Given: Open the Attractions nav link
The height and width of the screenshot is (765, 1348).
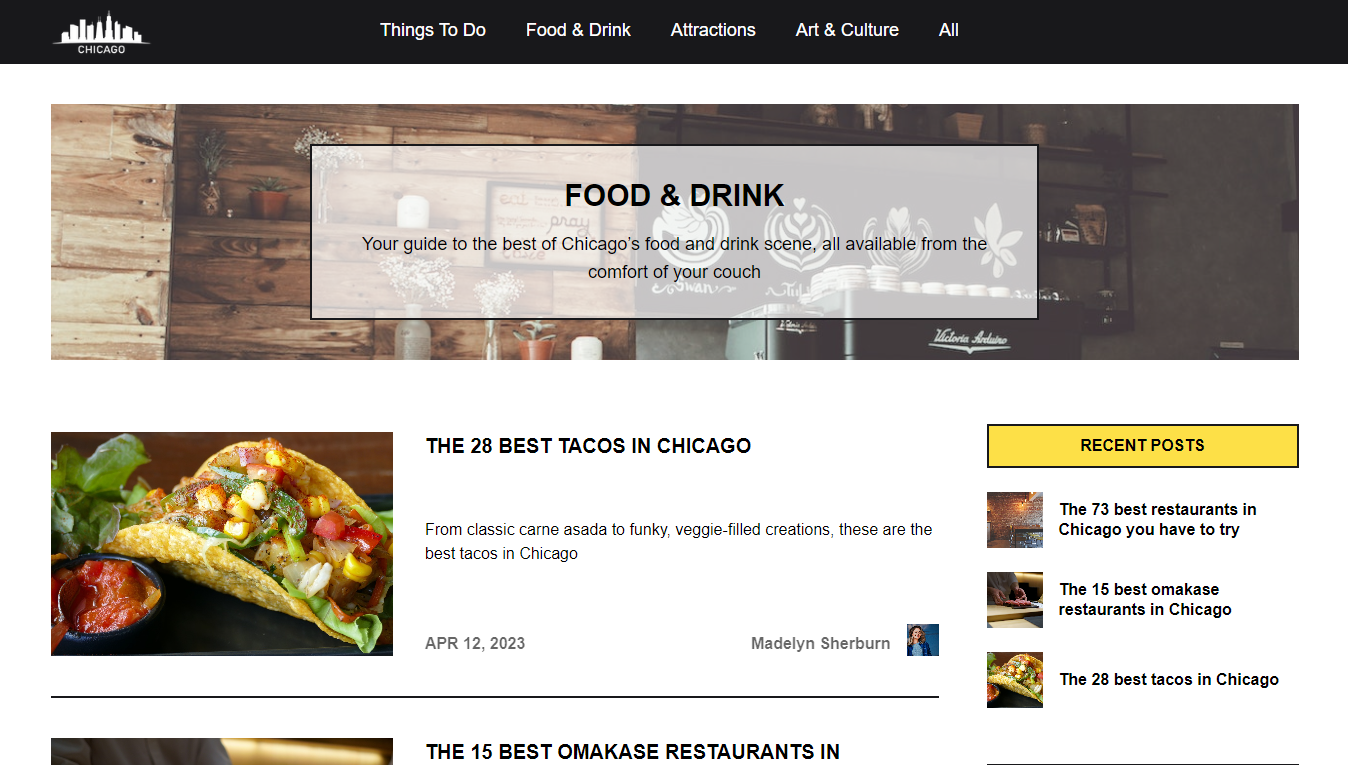Looking at the screenshot, I should pyautogui.click(x=713, y=30).
